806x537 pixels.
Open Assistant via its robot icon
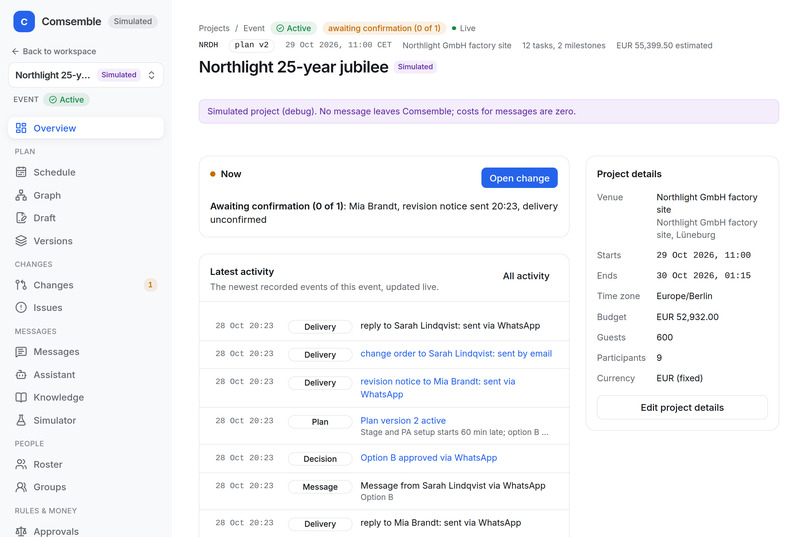pos(21,375)
